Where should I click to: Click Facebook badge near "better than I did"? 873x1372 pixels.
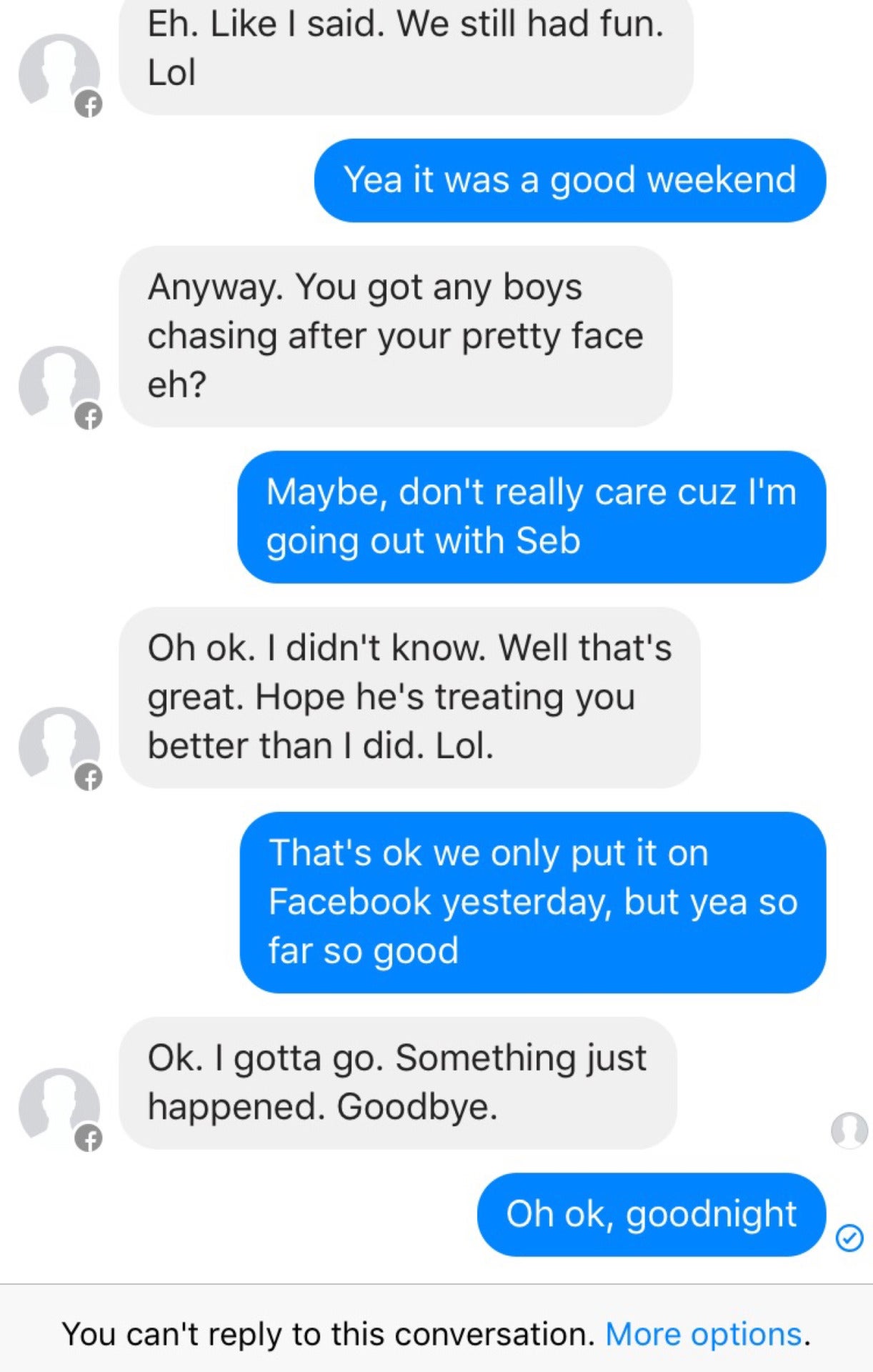point(89,777)
